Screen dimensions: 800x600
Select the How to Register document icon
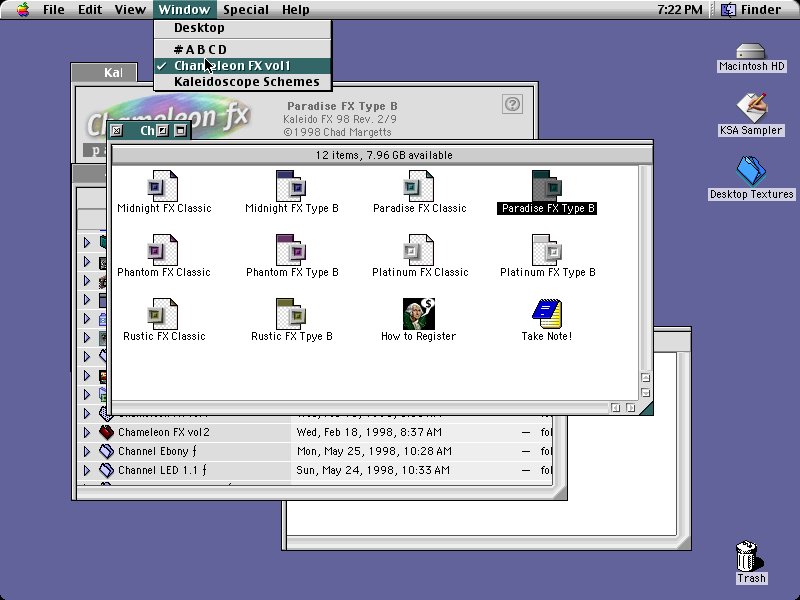pyautogui.click(x=419, y=314)
